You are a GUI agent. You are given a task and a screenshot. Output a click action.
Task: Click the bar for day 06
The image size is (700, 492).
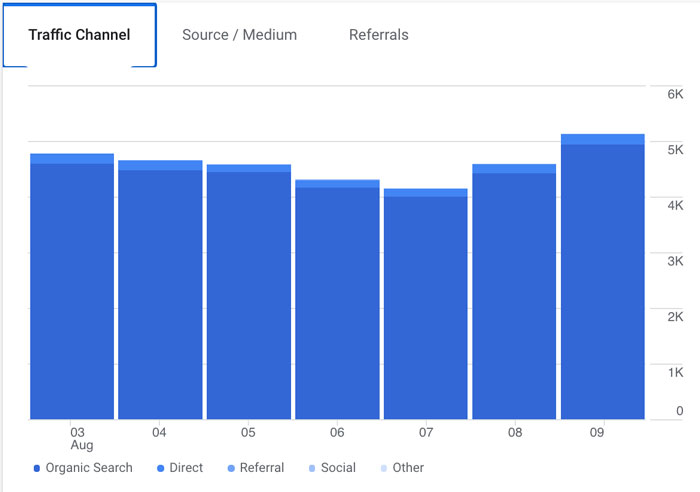337,300
